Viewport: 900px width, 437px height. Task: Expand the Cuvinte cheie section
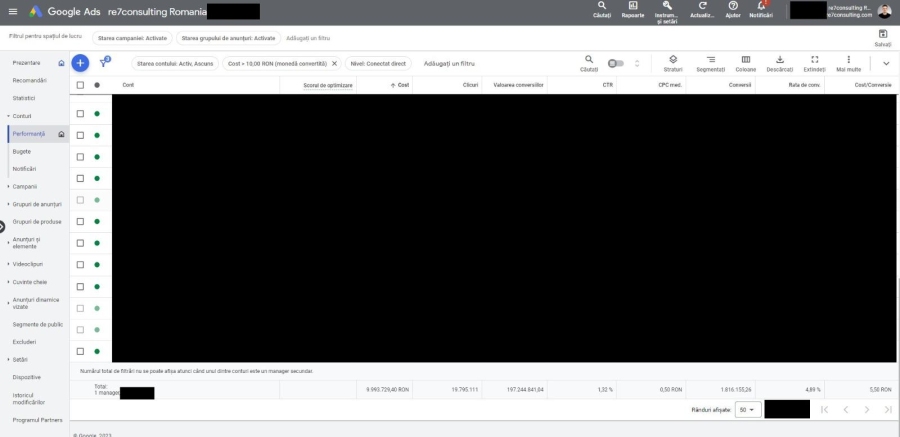pos(8,282)
